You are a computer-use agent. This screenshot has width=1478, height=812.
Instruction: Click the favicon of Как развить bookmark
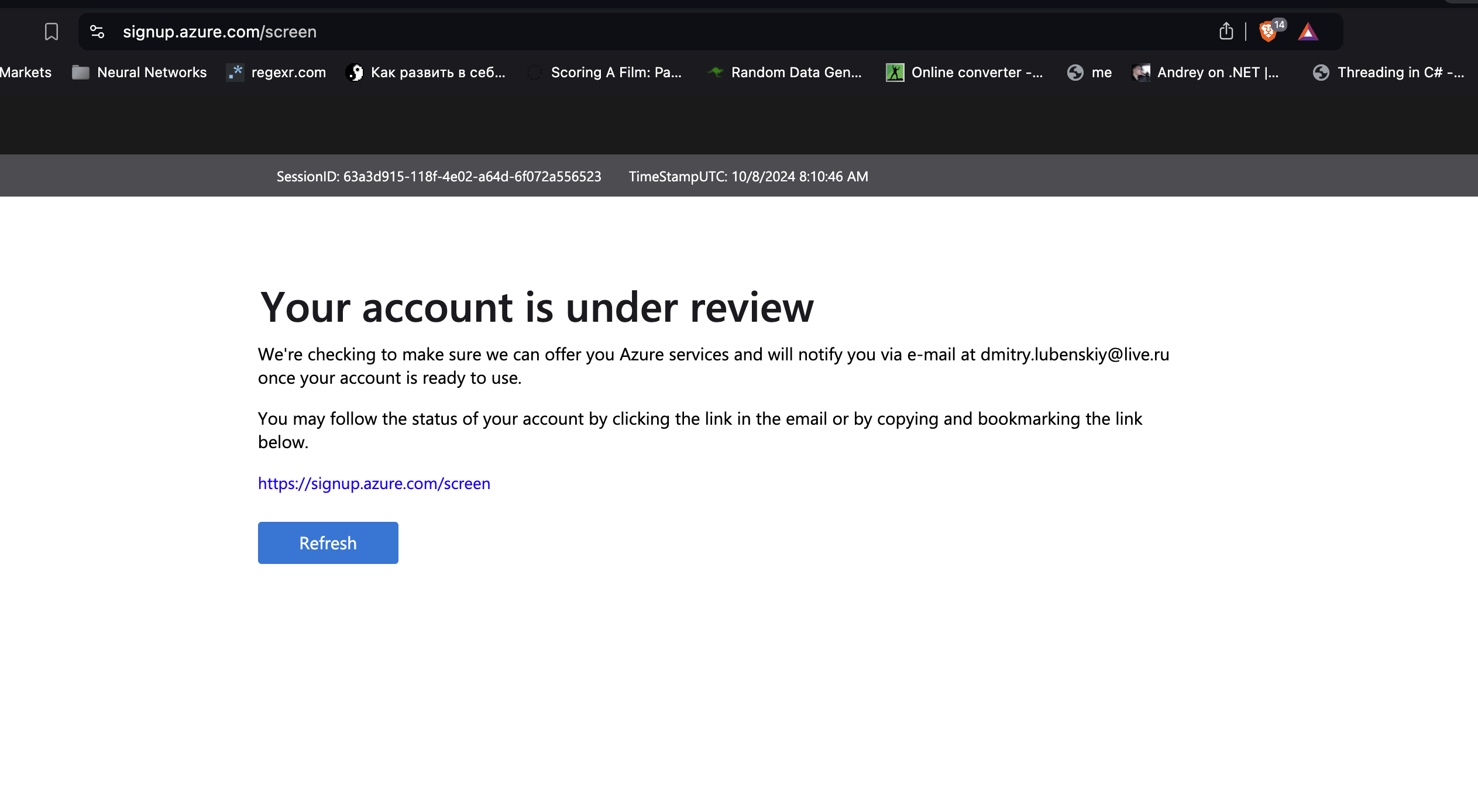point(355,72)
